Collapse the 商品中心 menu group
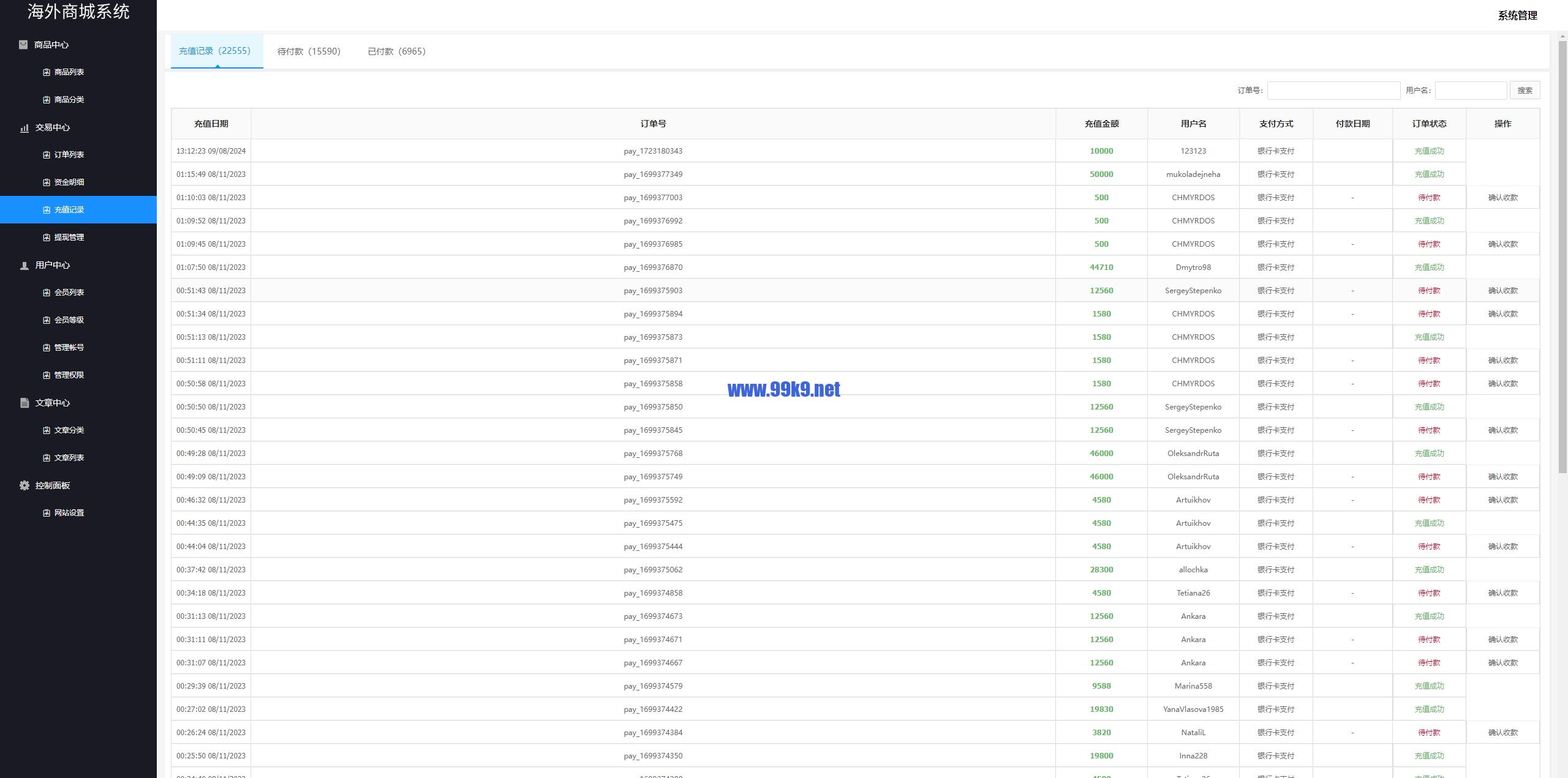 (x=78, y=45)
